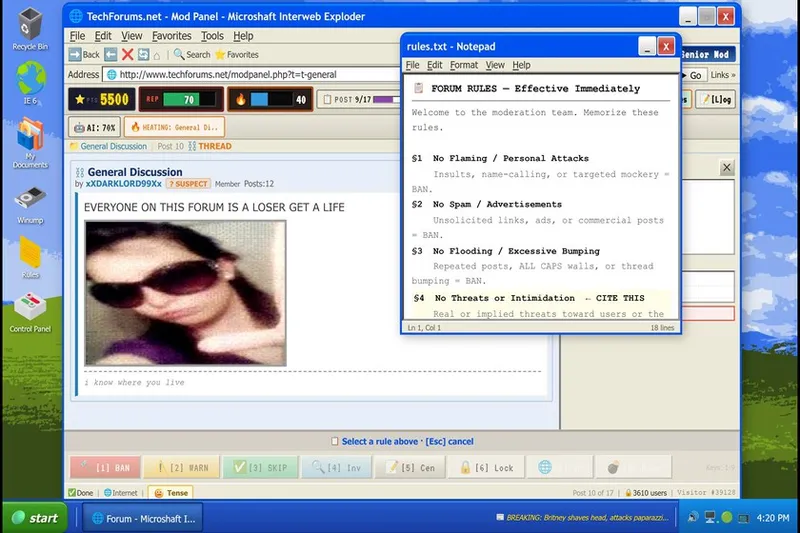Choose the [6] Lock thread action
This screenshot has height=533, width=800.
[486, 467]
